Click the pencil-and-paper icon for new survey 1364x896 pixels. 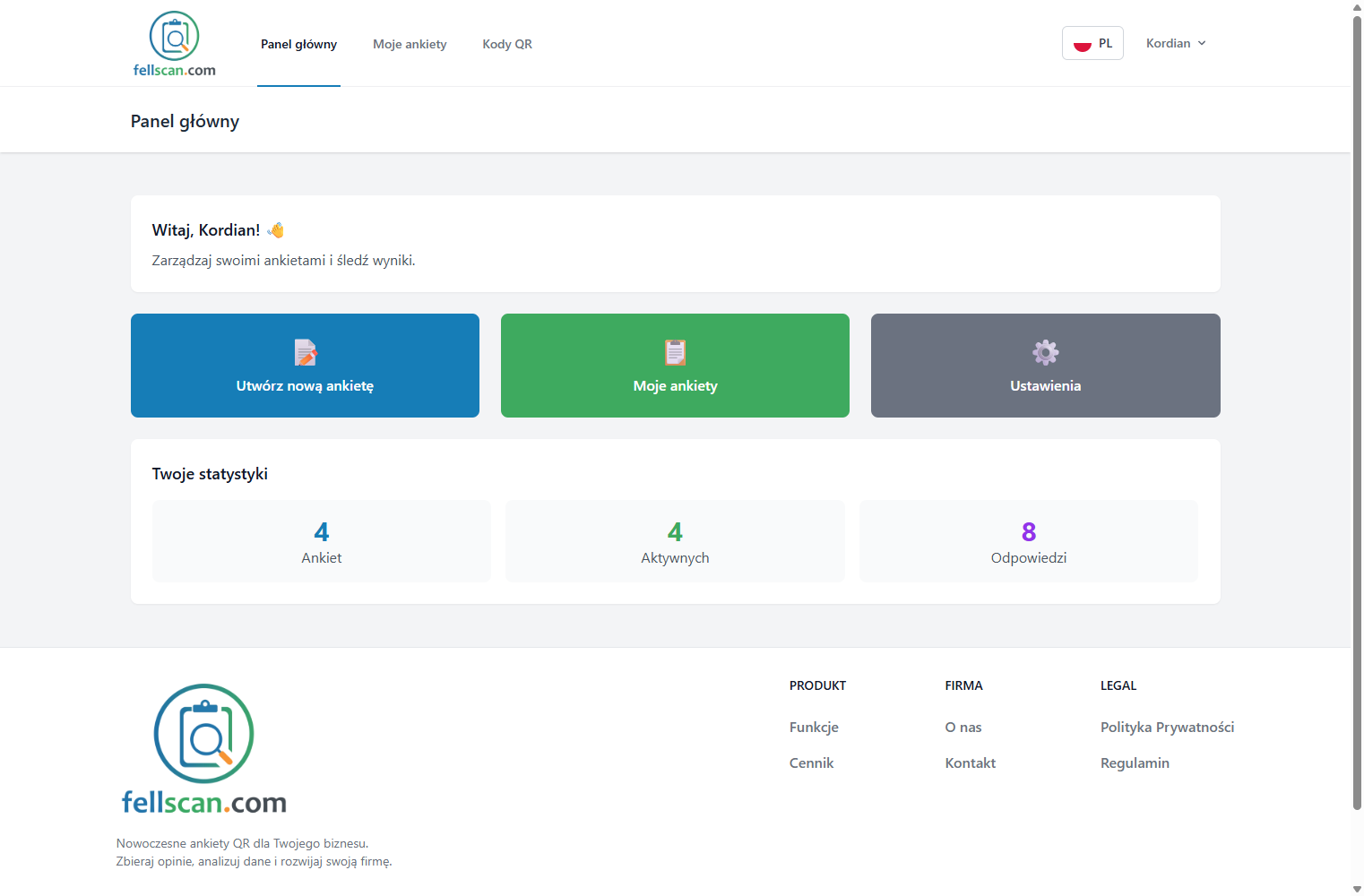pyautogui.click(x=305, y=352)
